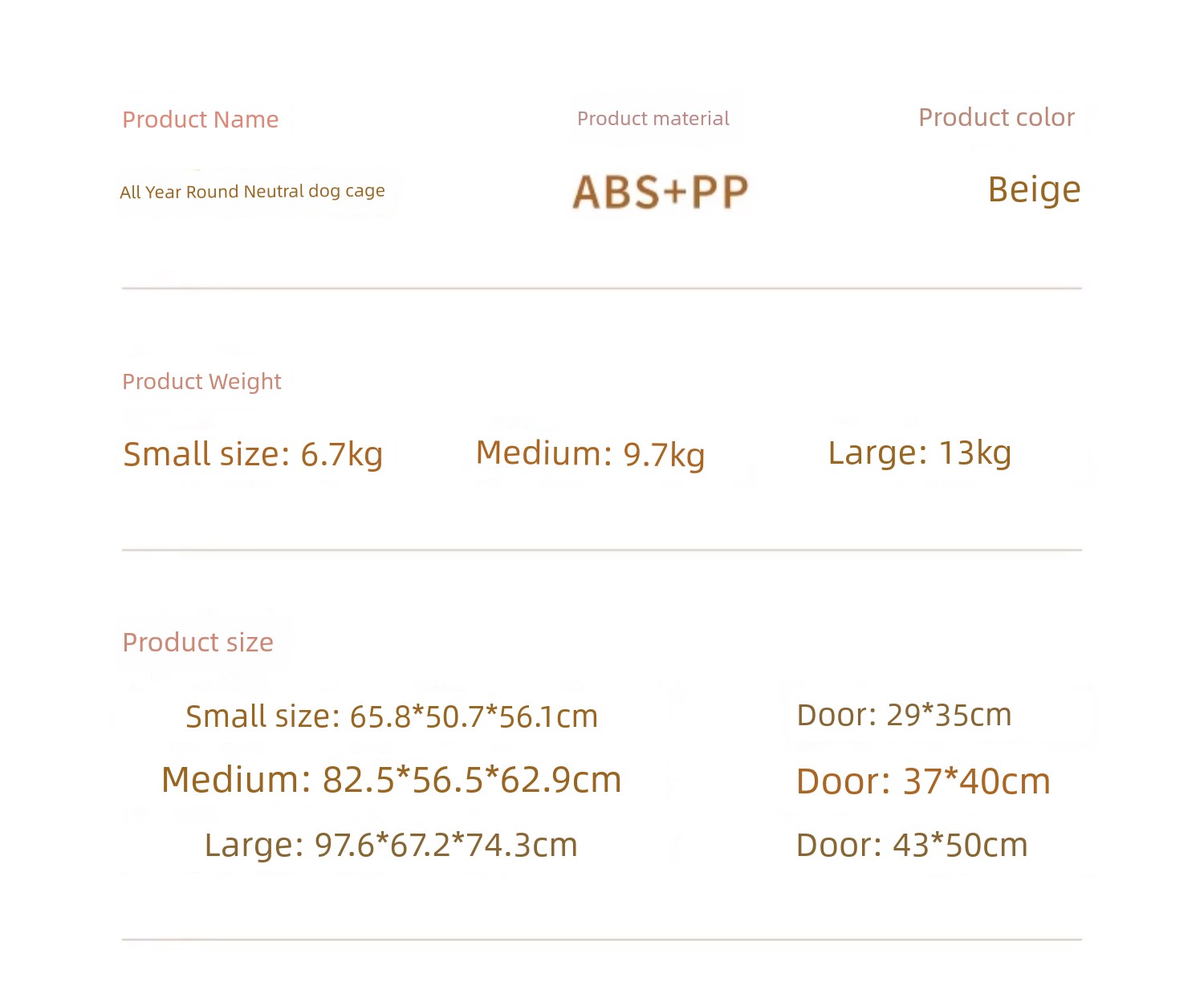
Task: Select the ABS+PP material value
Action: pos(660,193)
